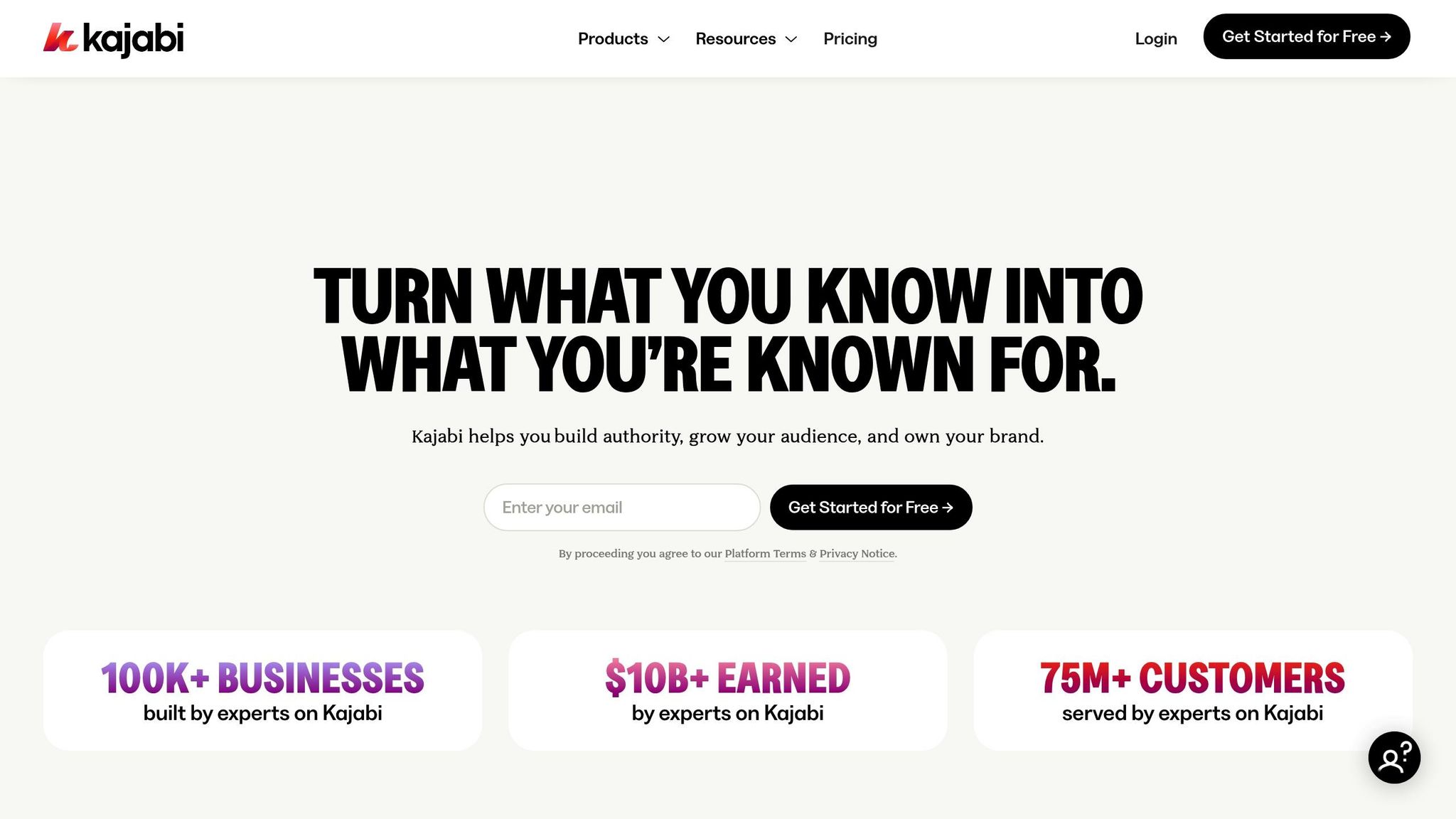Viewport: 1456px width, 819px height.
Task: Click the main hero headline text
Action: [x=728, y=330]
